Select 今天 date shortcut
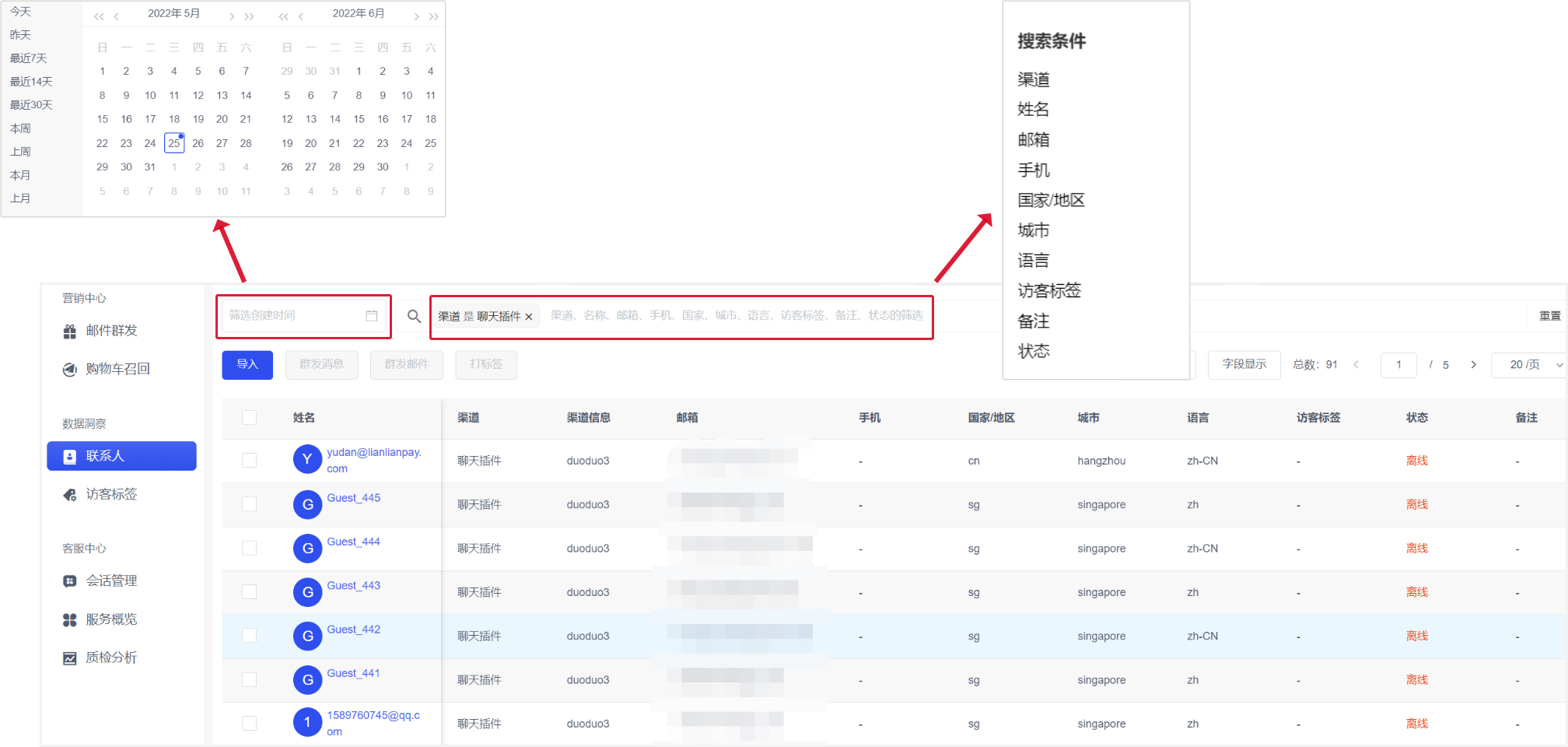 pyautogui.click(x=21, y=12)
